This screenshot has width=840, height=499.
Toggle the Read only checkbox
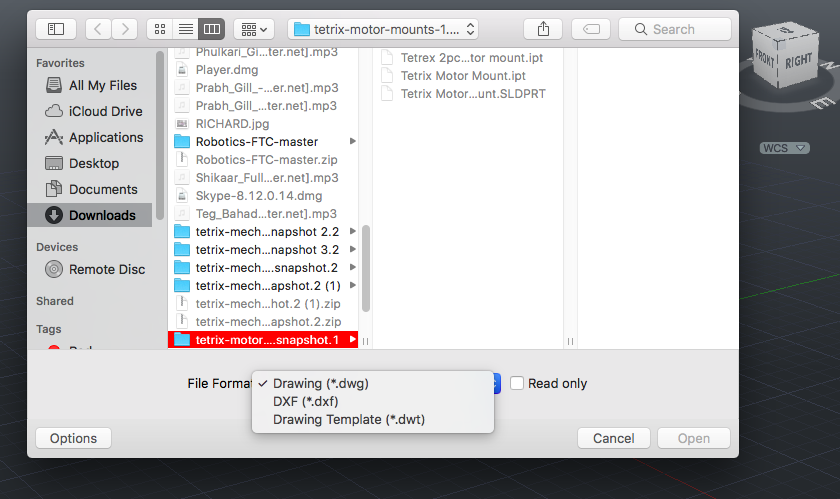tap(516, 383)
